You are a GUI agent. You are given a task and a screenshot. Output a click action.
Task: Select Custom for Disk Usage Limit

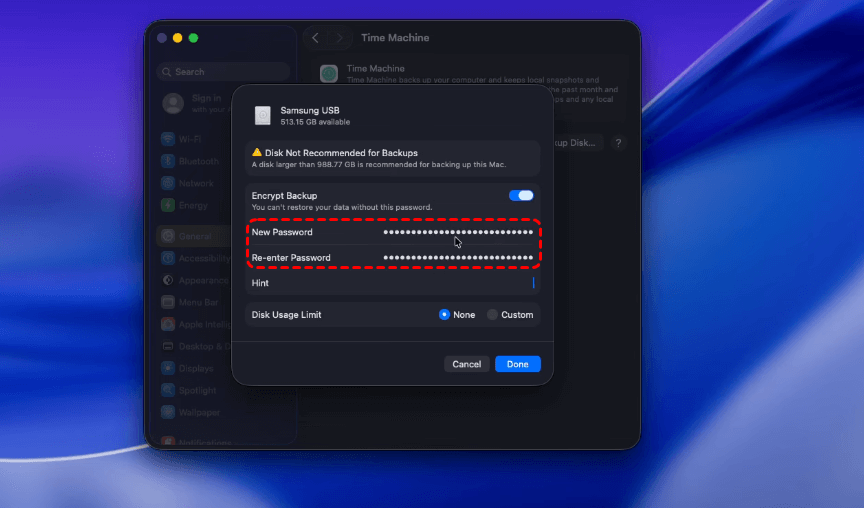pos(492,315)
